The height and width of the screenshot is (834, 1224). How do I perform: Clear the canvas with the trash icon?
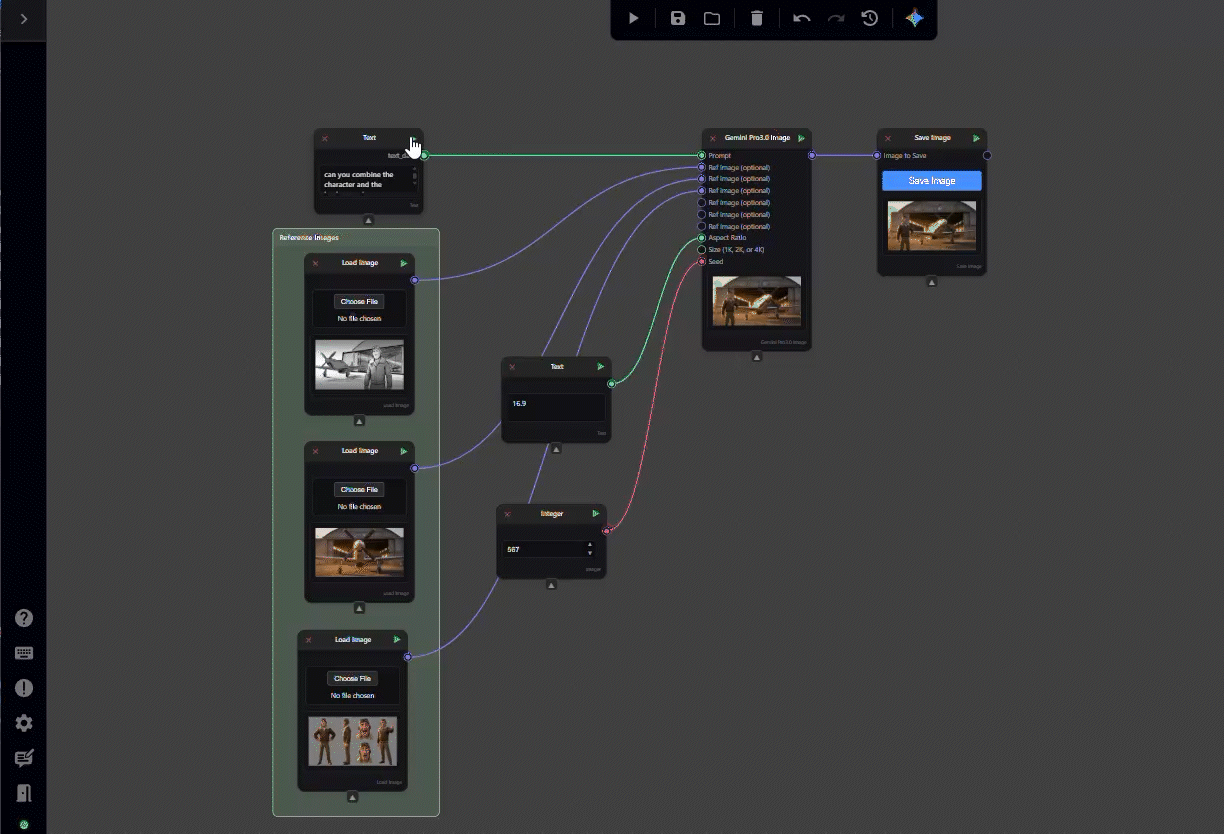point(757,18)
